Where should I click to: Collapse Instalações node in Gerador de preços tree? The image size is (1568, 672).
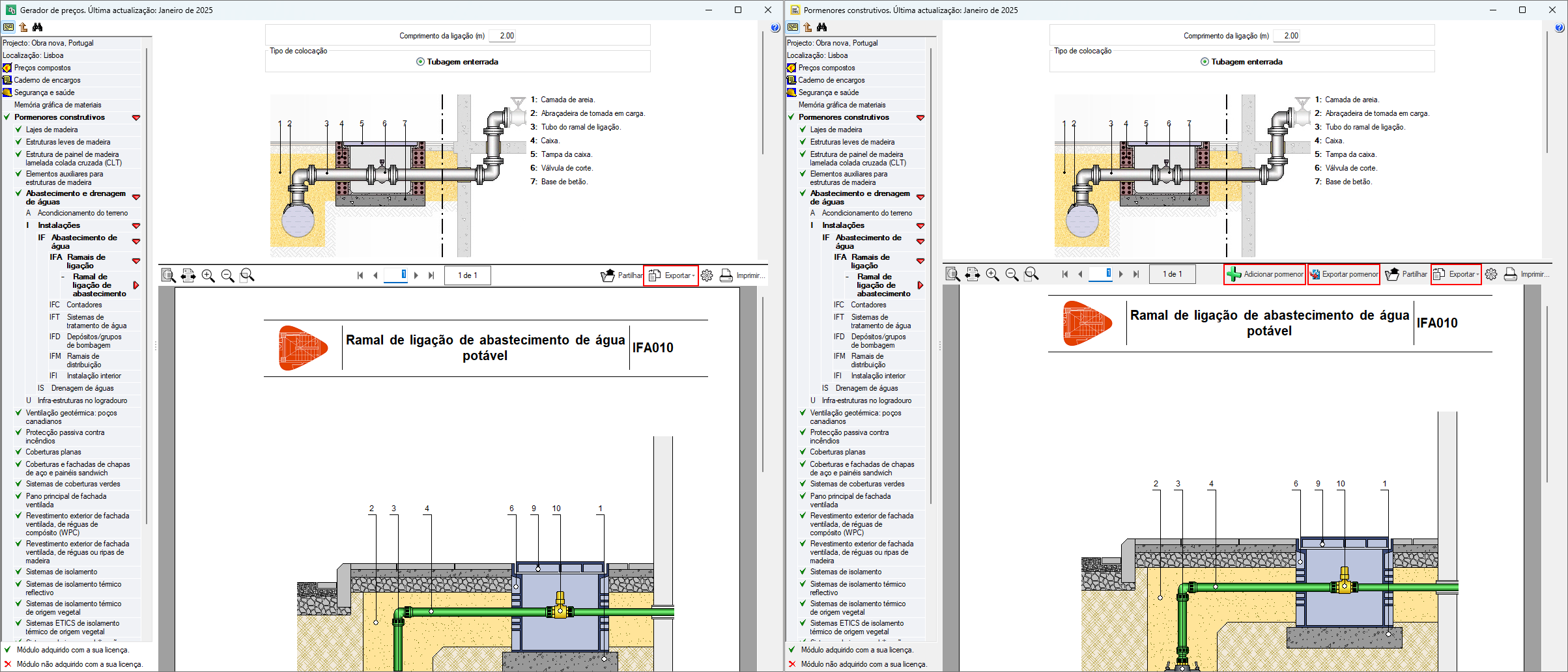[x=136, y=226]
